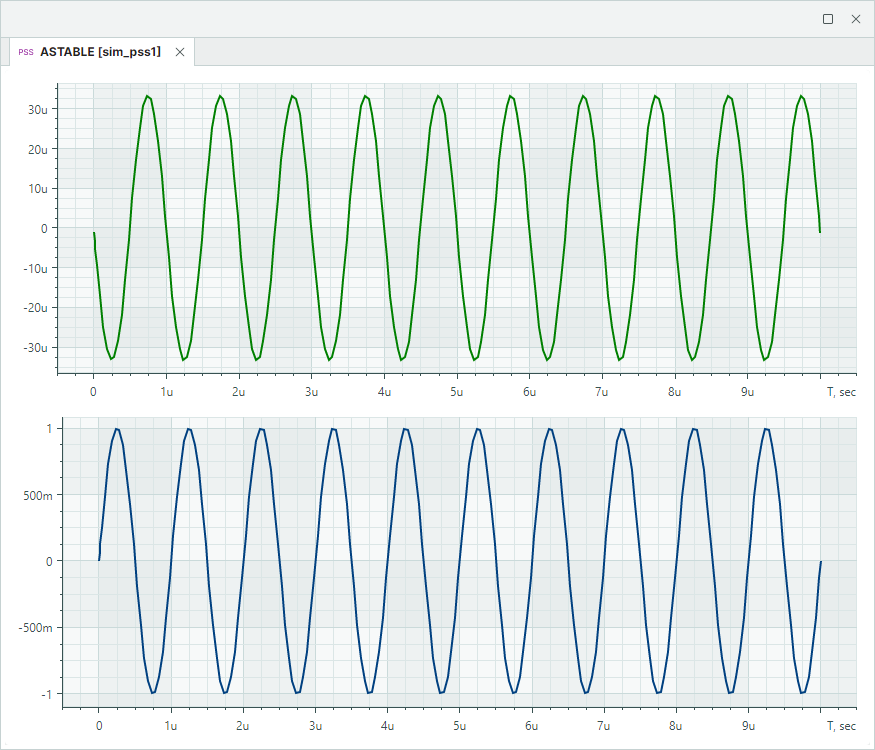This screenshot has width=875, height=750.
Task: Click the 3u marker on lower time axis
Action: pyautogui.click(x=316, y=726)
